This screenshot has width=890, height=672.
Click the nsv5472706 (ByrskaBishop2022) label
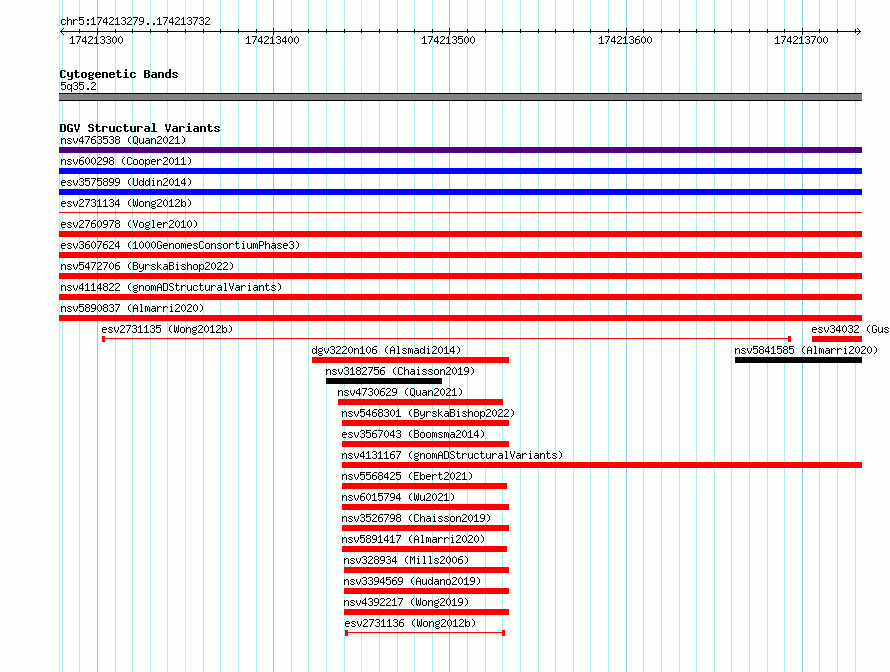tap(147, 266)
